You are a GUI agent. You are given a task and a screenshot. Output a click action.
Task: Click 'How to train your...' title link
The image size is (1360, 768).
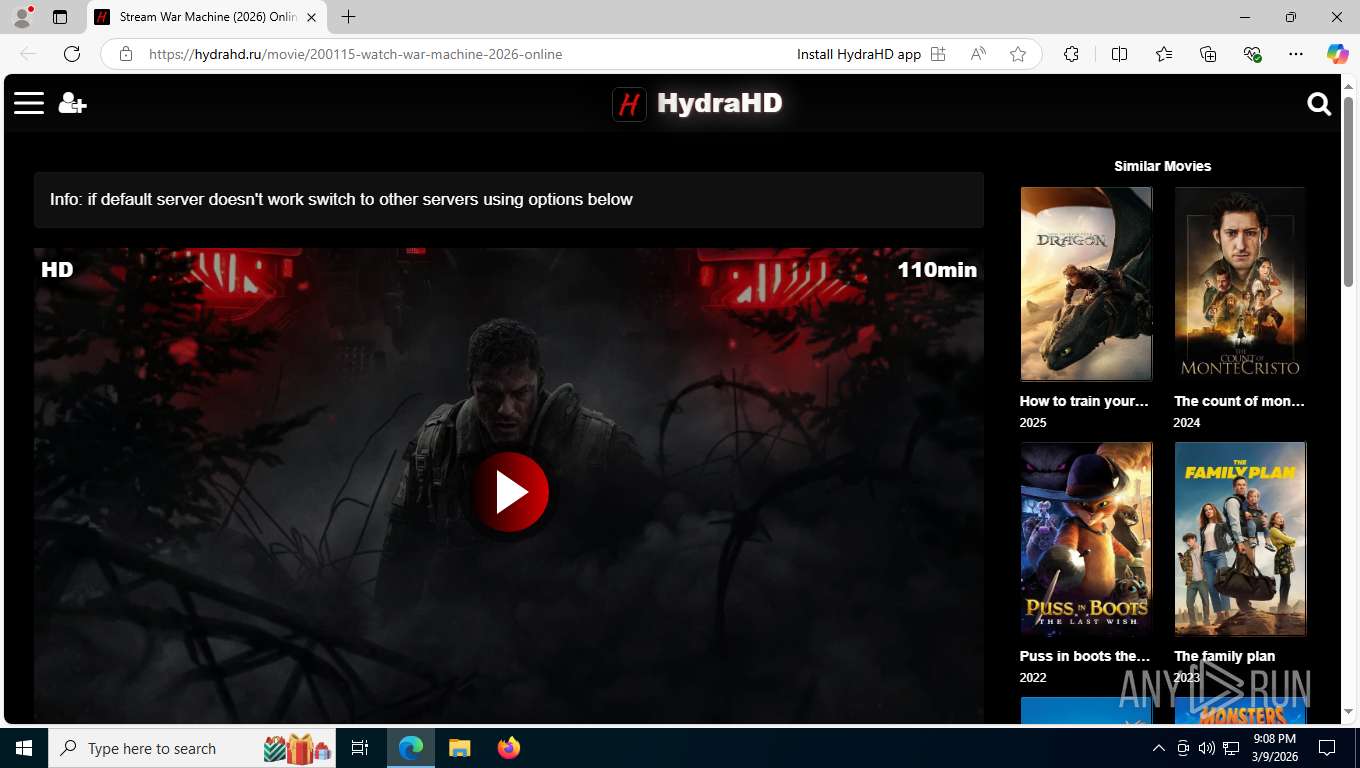[1084, 401]
